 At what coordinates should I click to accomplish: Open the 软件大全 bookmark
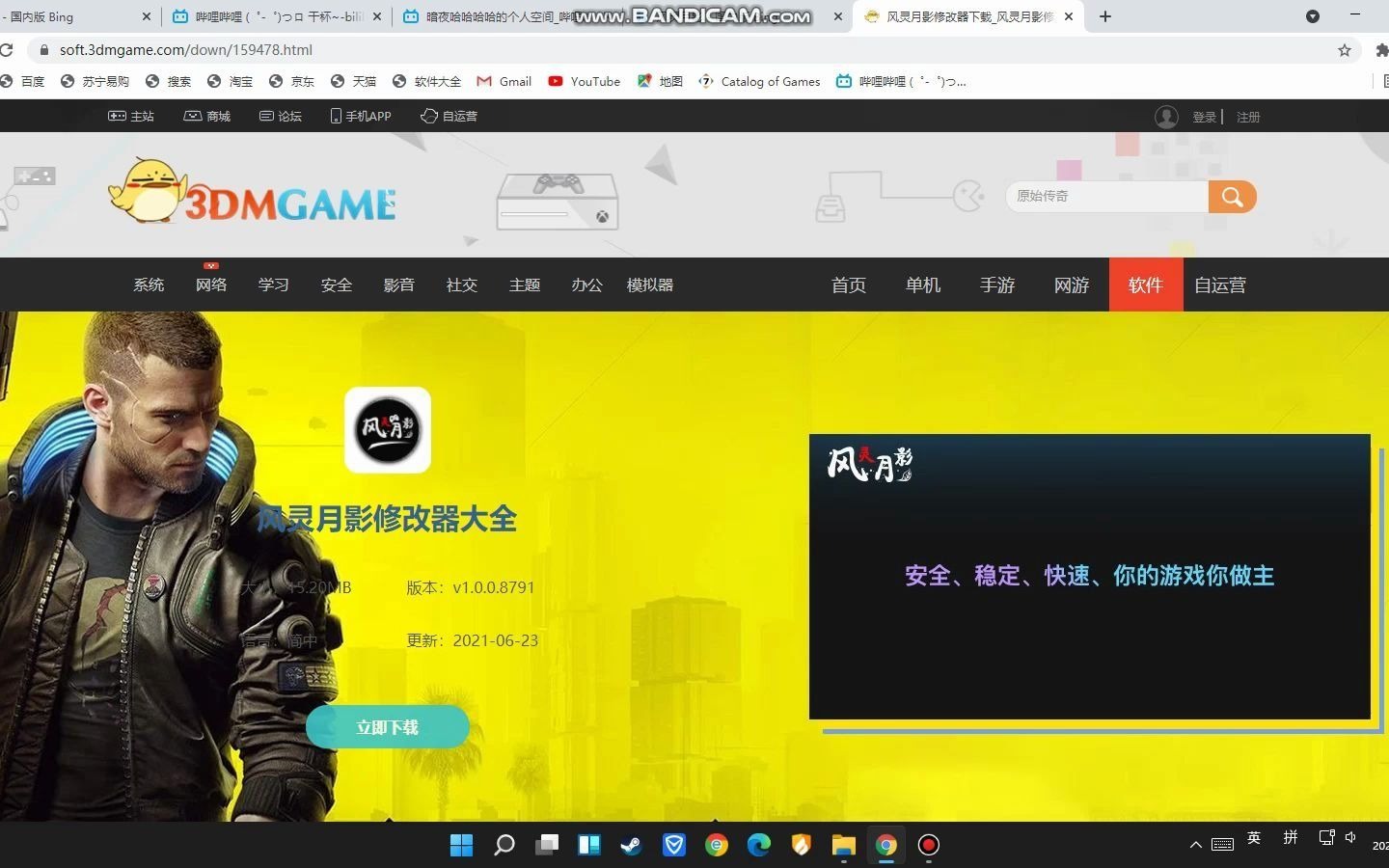click(426, 82)
